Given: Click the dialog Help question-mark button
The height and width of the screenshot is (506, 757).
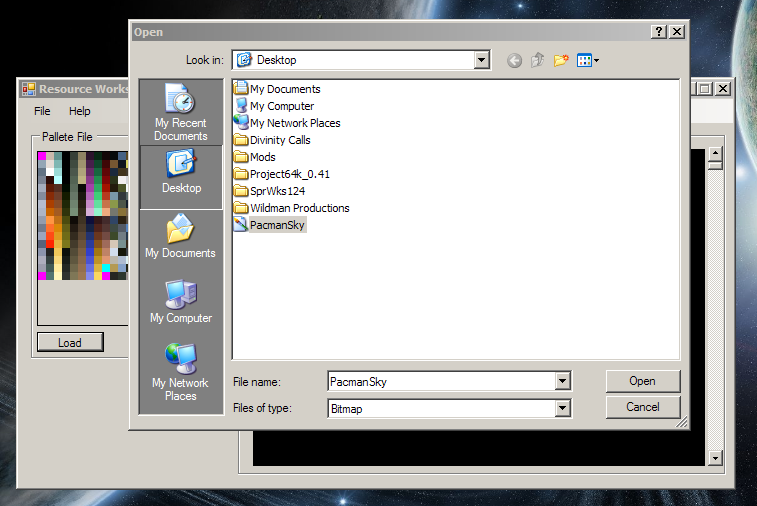Looking at the screenshot, I should pyautogui.click(x=659, y=32).
